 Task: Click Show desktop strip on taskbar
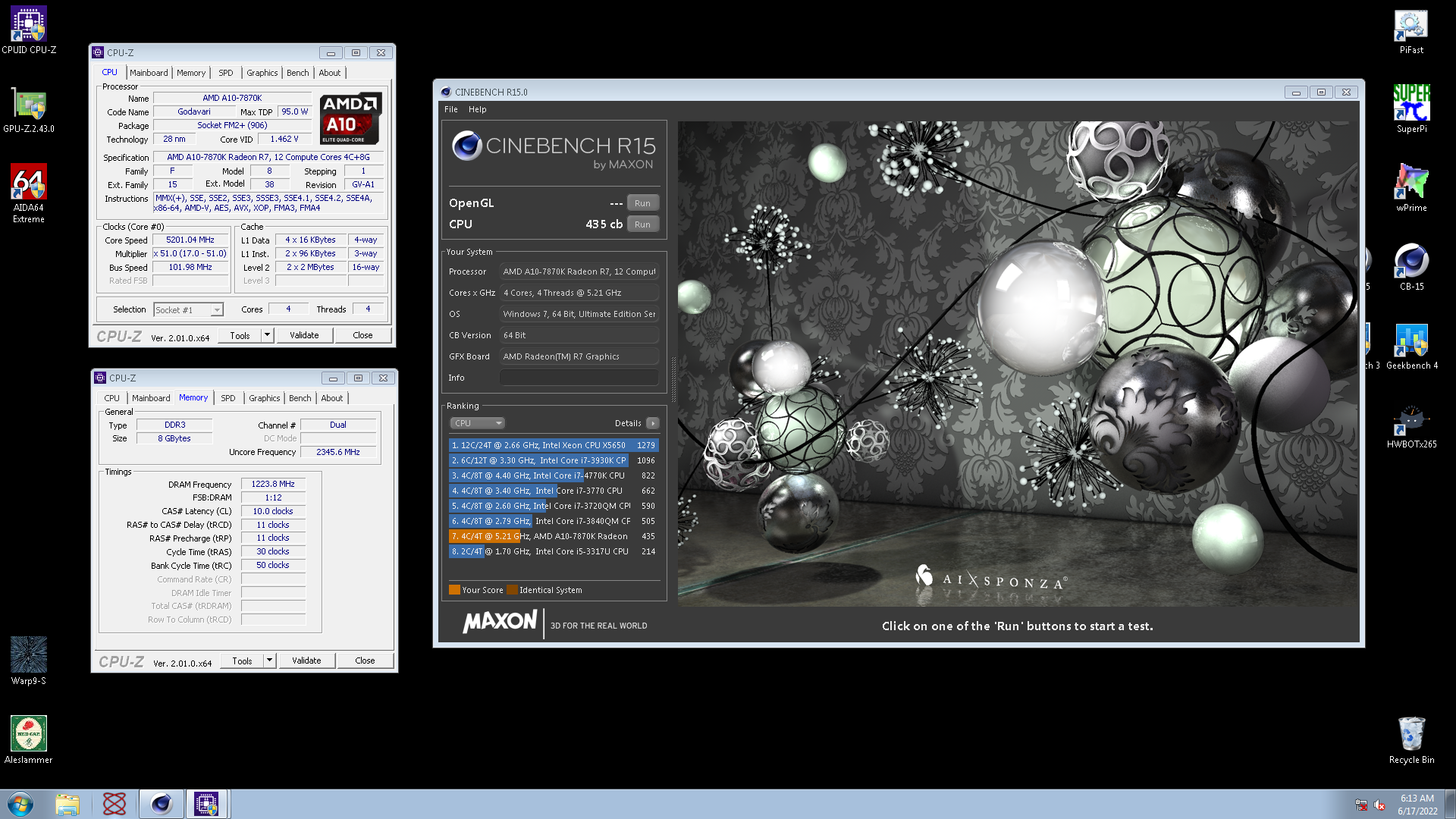pyautogui.click(x=1450, y=804)
